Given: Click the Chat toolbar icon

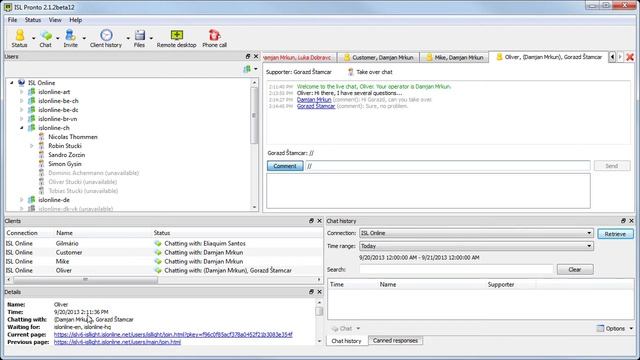Looking at the screenshot, I should coord(45,38).
